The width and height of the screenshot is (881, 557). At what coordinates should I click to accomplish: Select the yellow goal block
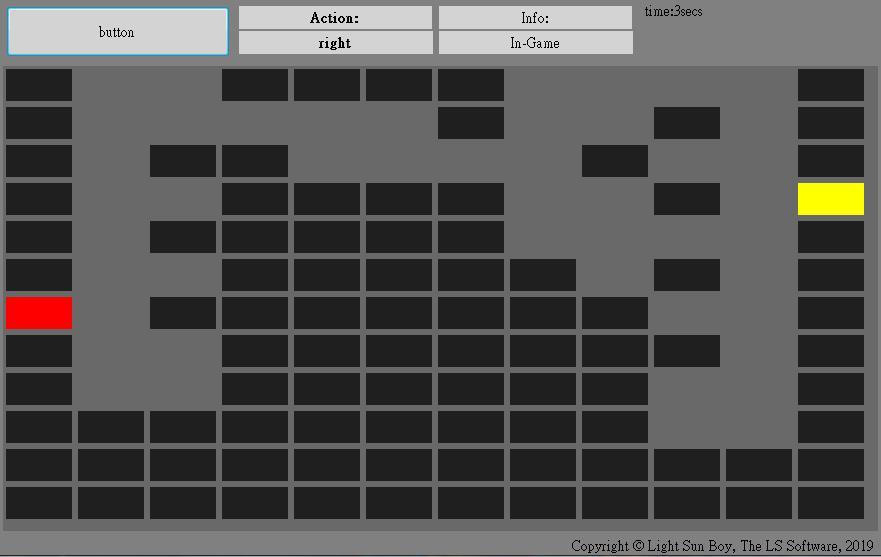tap(831, 199)
